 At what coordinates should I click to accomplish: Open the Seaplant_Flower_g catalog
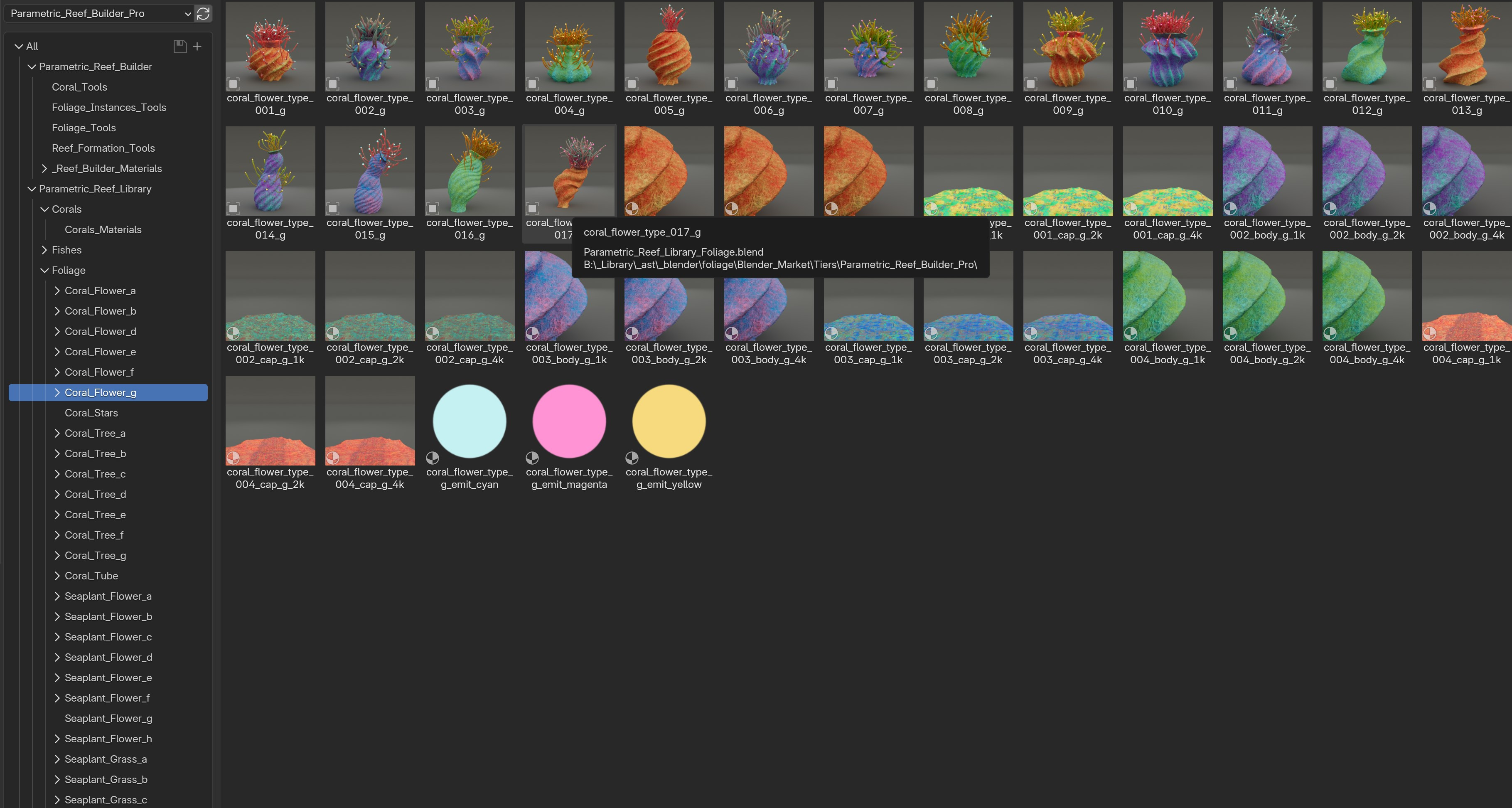click(x=108, y=718)
